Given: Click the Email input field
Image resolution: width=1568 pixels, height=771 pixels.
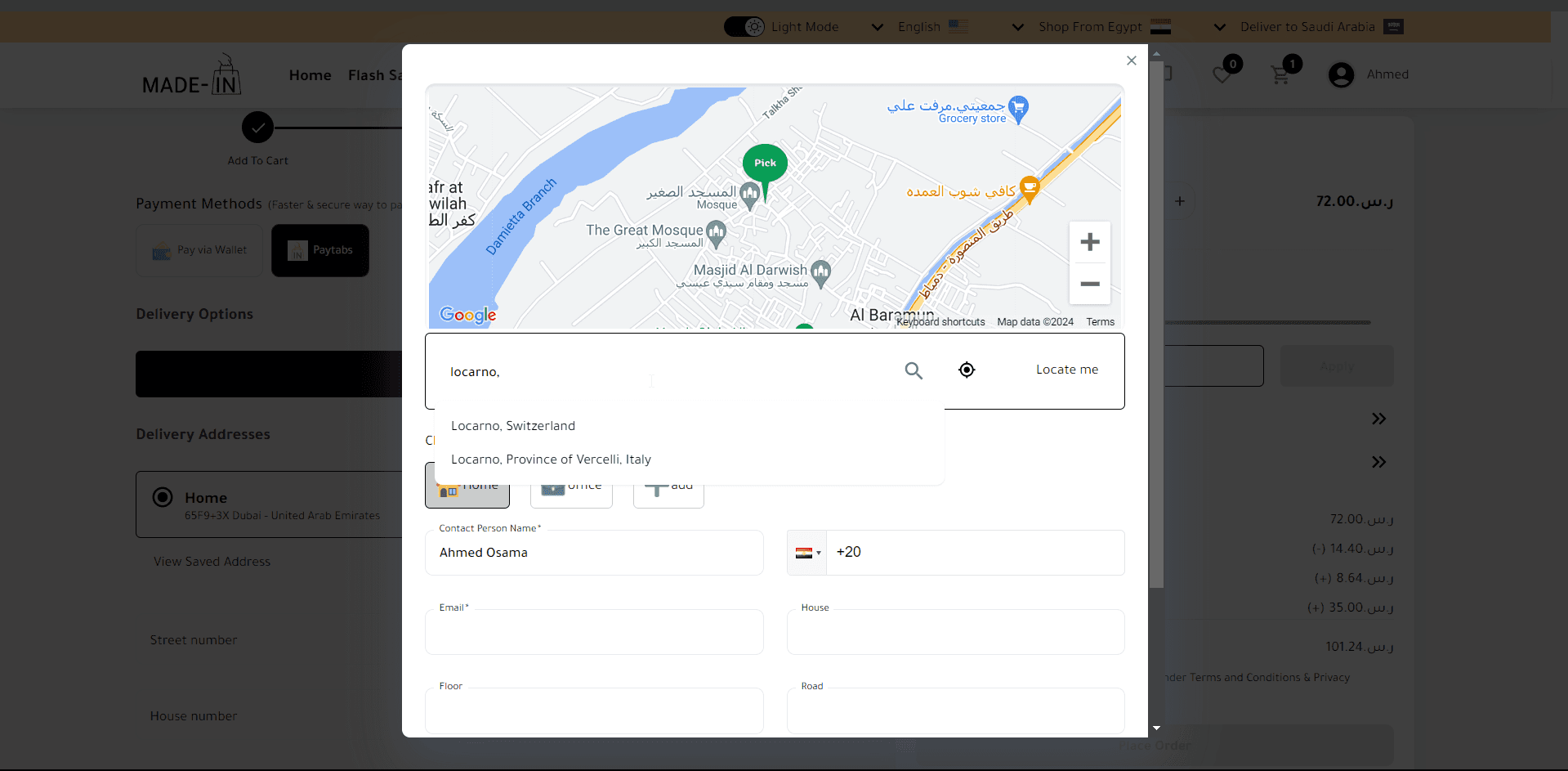Looking at the screenshot, I should pos(594,632).
